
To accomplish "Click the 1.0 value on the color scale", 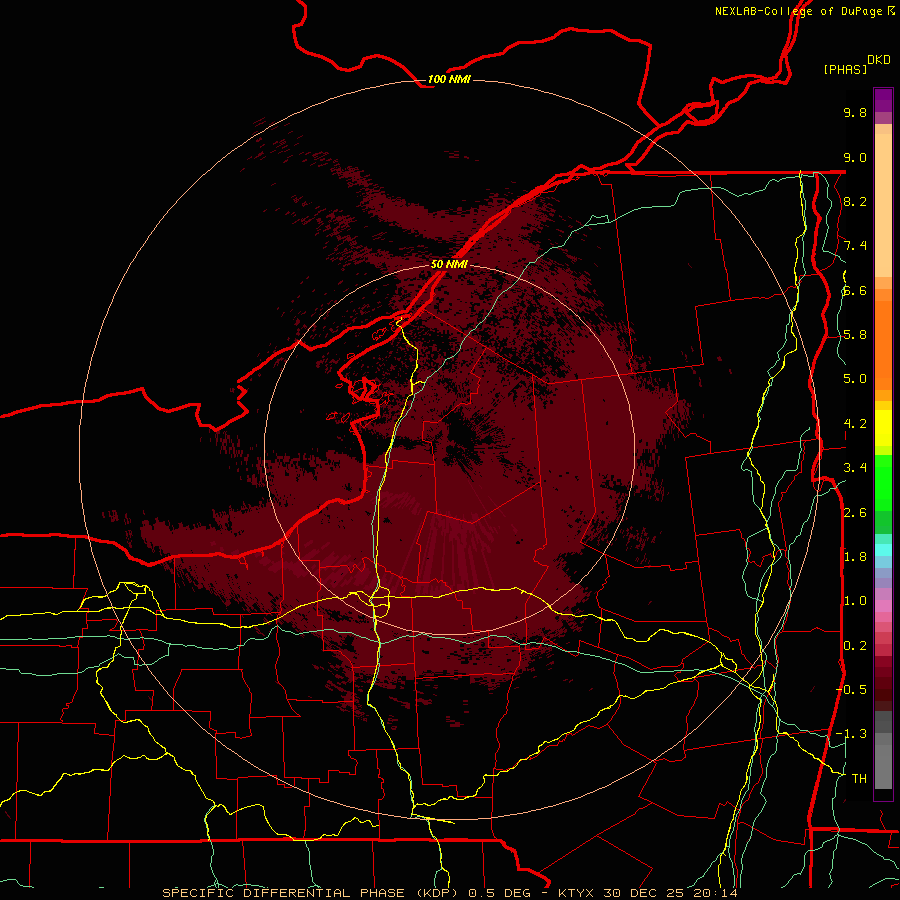I will coord(855,601).
